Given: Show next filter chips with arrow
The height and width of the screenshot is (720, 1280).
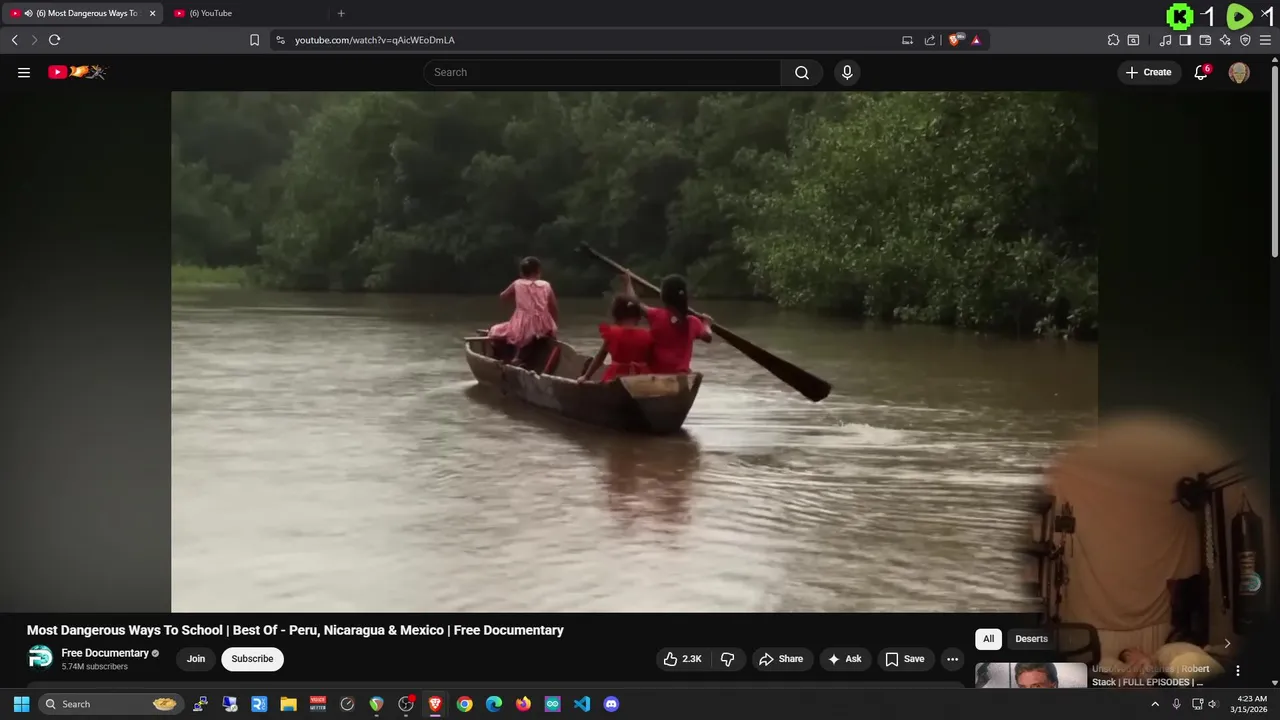Looking at the screenshot, I should click(1227, 643).
